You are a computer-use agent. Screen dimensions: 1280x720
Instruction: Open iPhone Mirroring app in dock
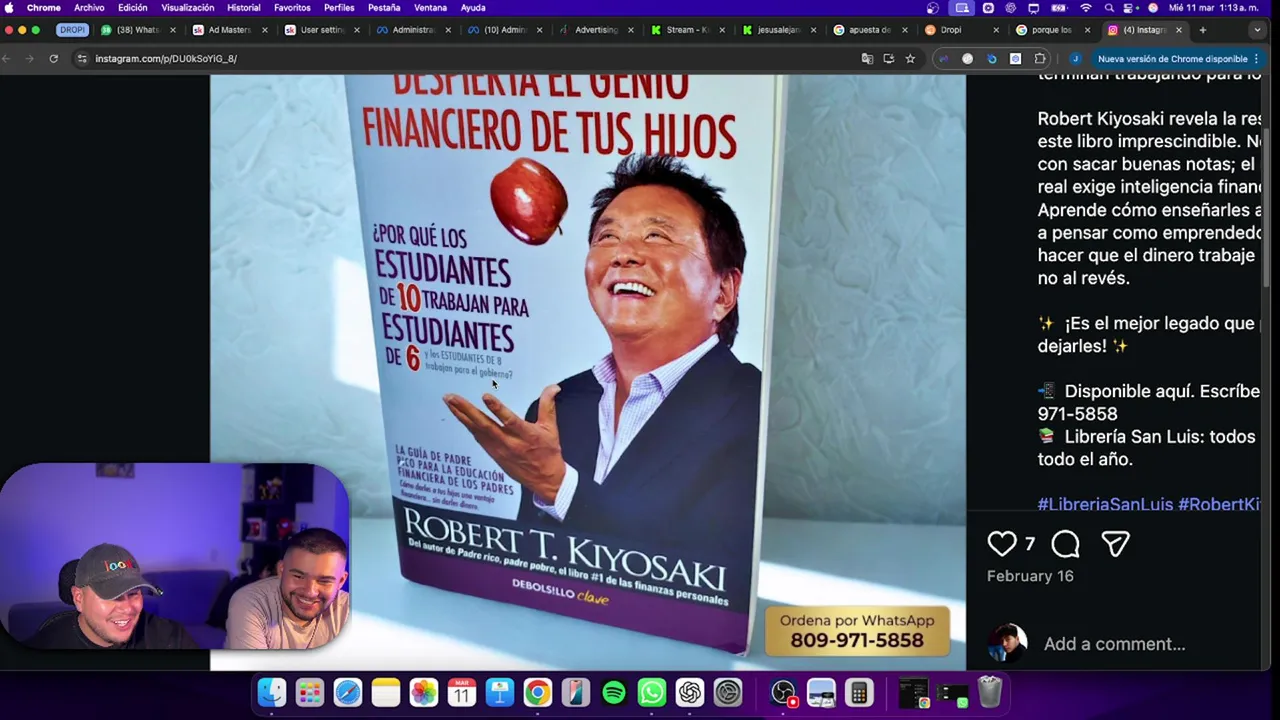coord(576,692)
